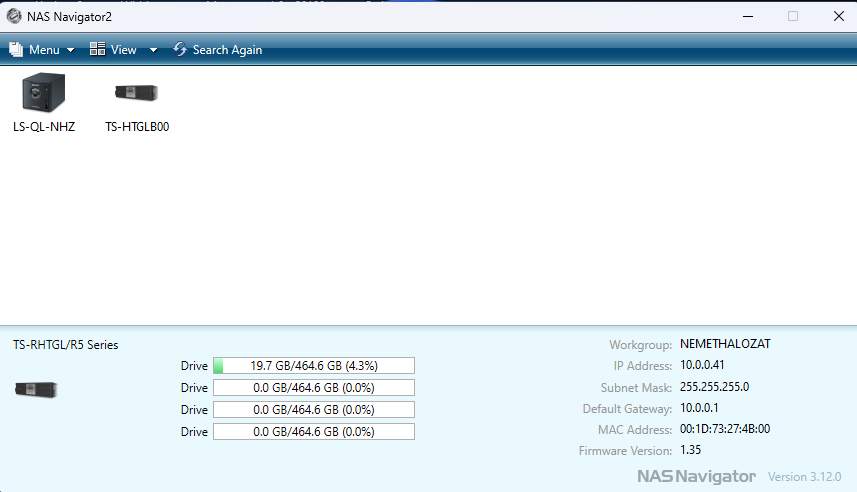This screenshot has height=492, width=857.
Task: Click the Workgroup: label
Action: click(641, 345)
